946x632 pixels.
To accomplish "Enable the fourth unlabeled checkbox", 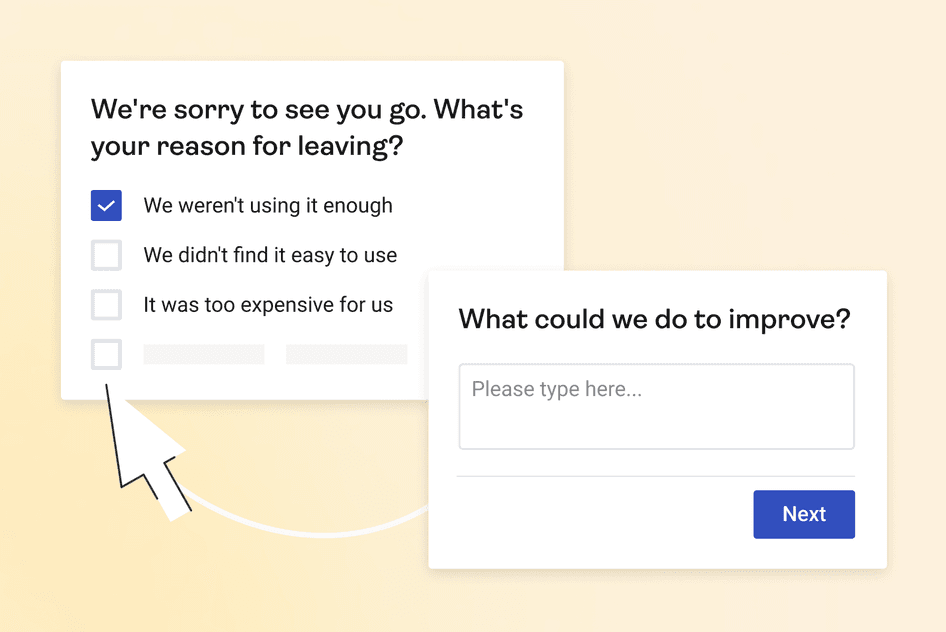I will tap(106, 354).
